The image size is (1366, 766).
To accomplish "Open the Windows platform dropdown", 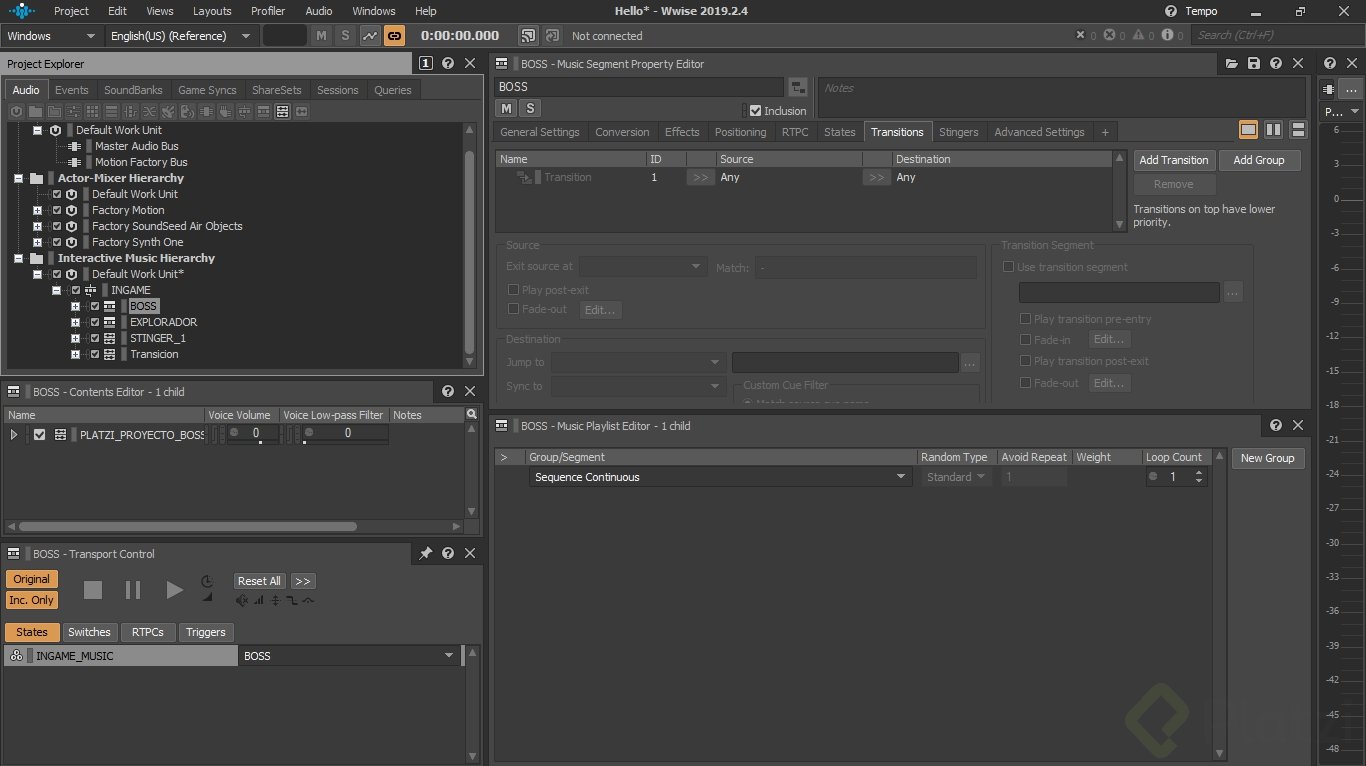I will click(x=52, y=36).
